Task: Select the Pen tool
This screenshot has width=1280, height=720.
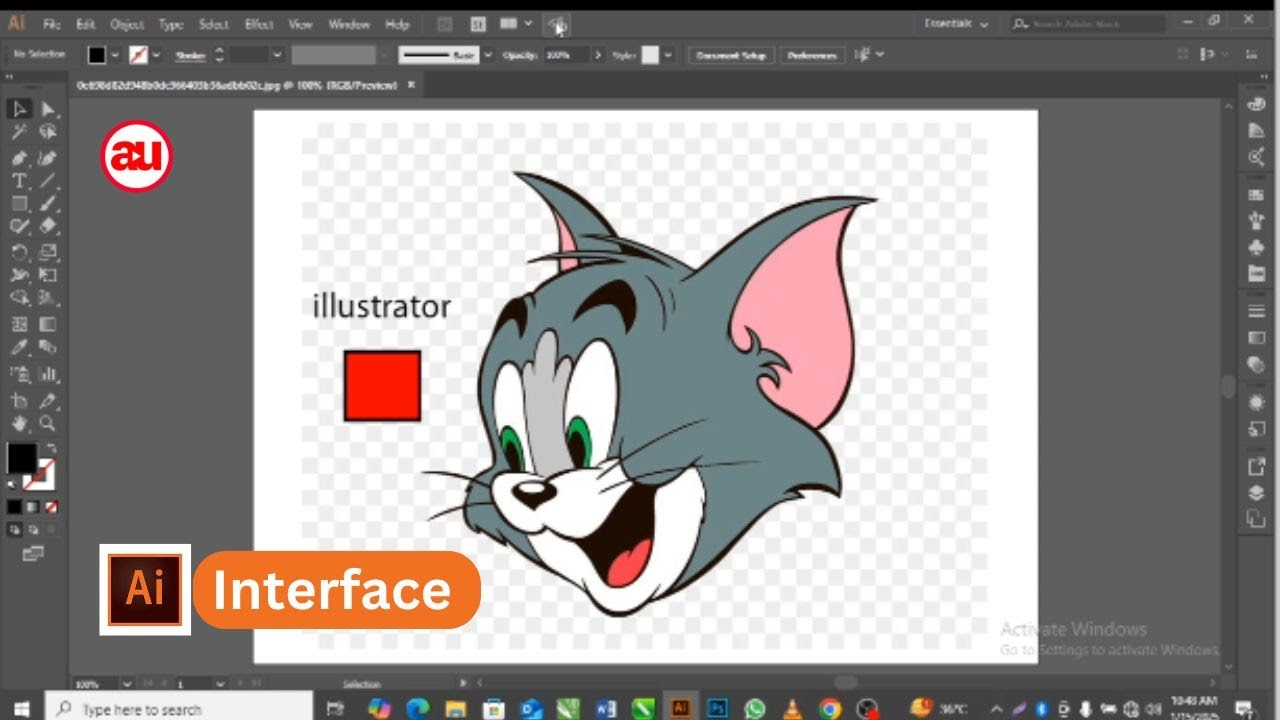Action: click(x=19, y=157)
